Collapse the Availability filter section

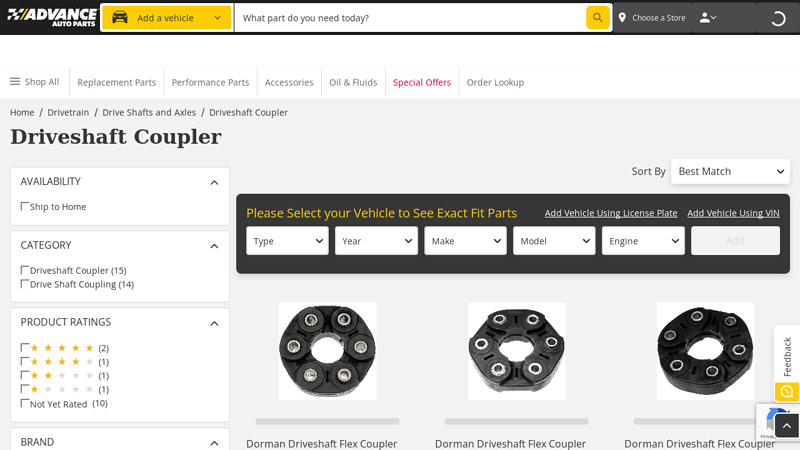point(214,182)
